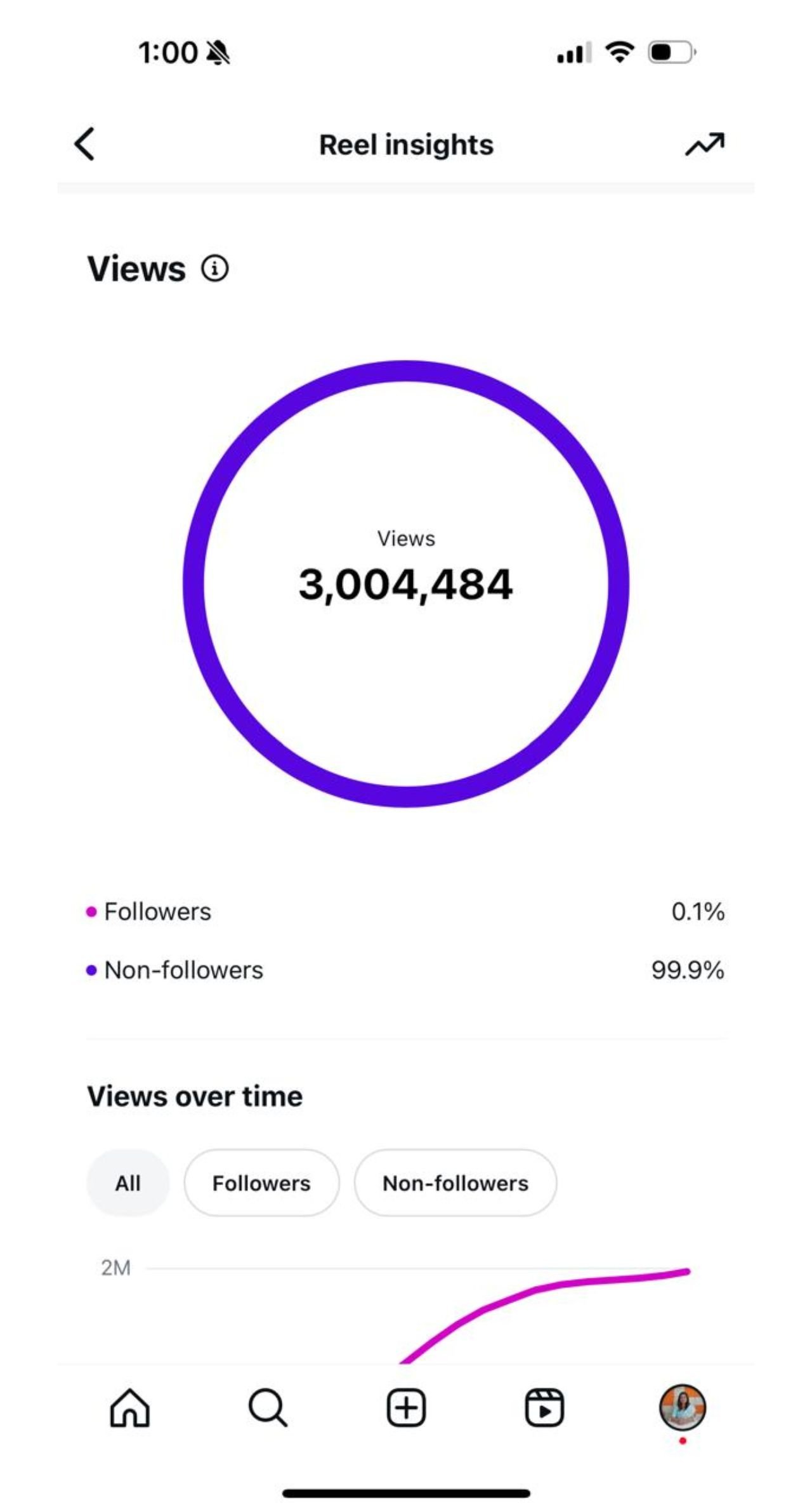The width and height of the screenshot is (812, 1512).
Task: Tap the battery status icon
Action: click(x=671, y=52)
